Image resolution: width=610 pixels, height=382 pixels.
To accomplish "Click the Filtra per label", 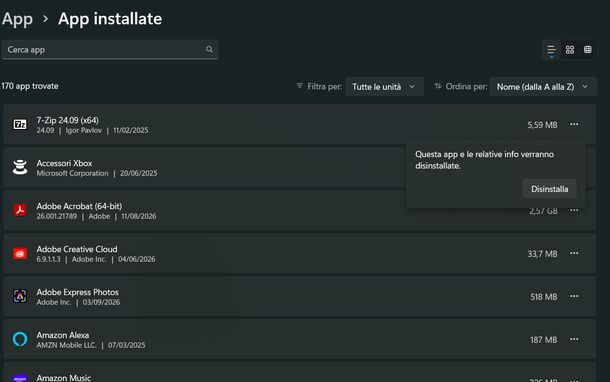I will click(324, 86).
